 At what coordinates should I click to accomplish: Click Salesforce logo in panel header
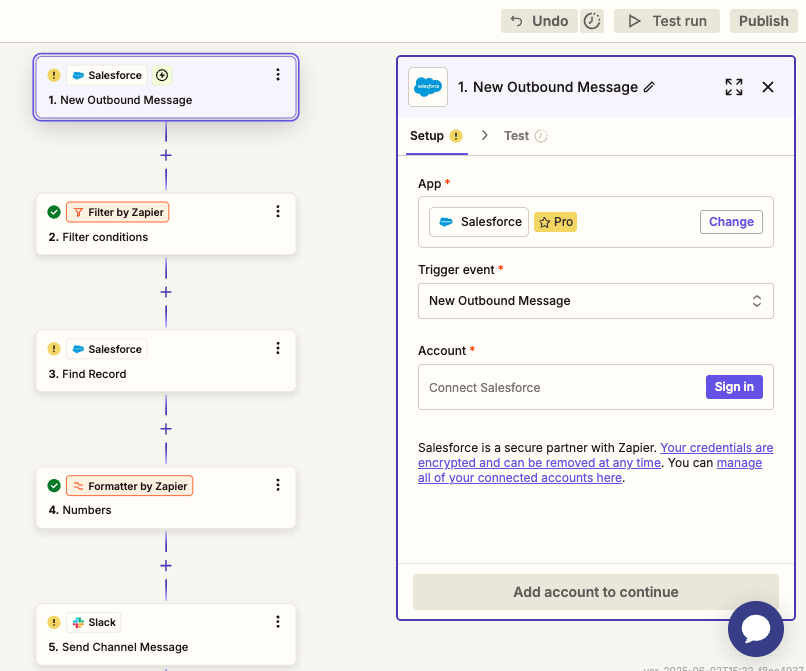(x=428, y=87)
